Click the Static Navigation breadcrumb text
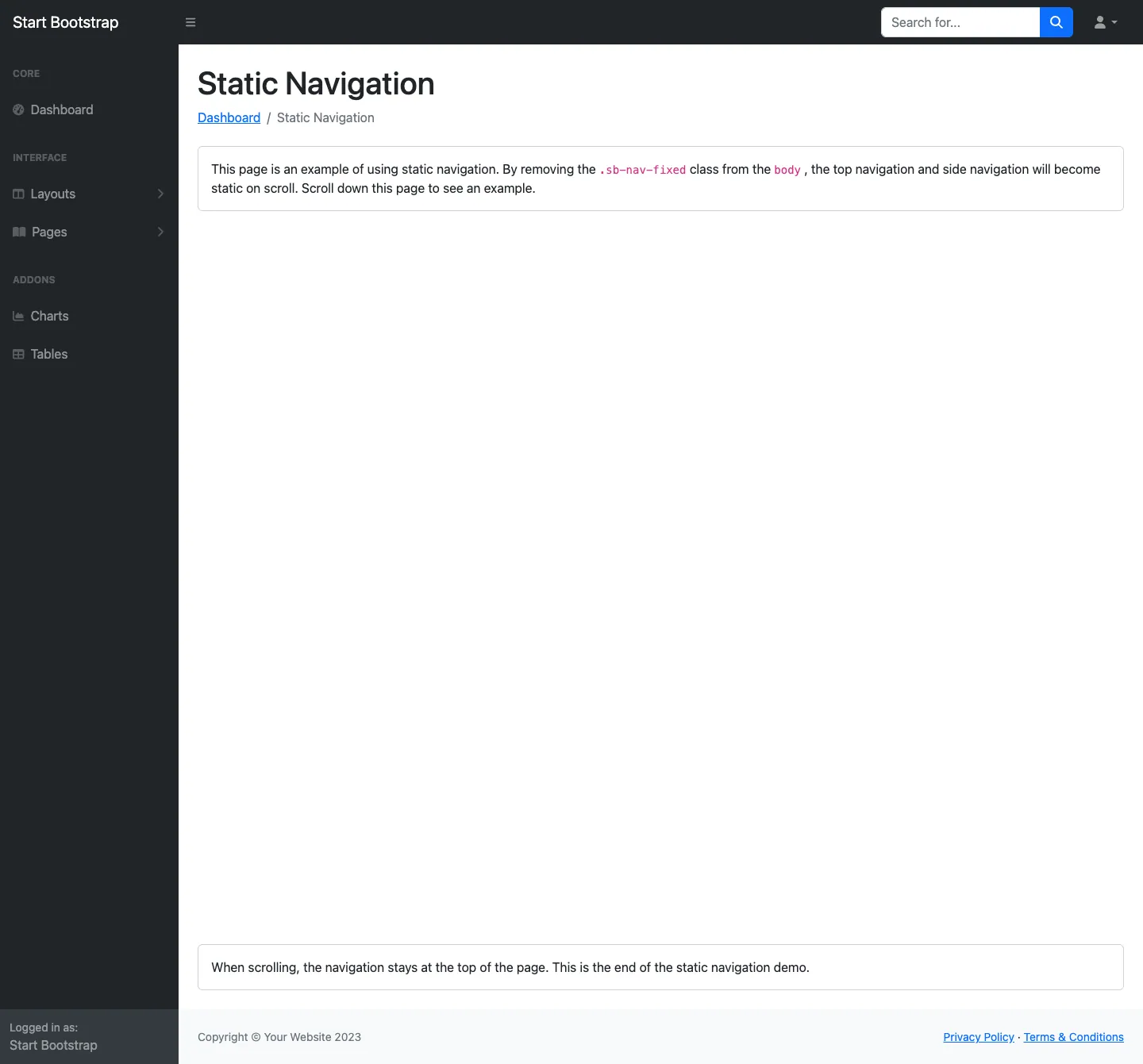This screenshot has height=1064, width=1143. 325,117
